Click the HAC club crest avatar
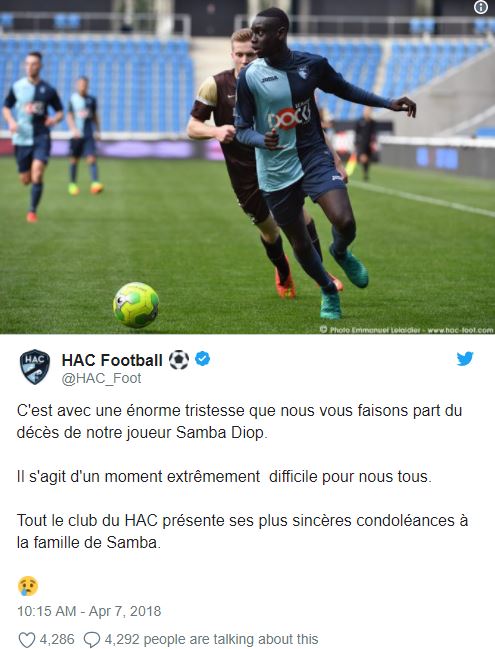Viewport: 495px width, 649px height. 35,367
